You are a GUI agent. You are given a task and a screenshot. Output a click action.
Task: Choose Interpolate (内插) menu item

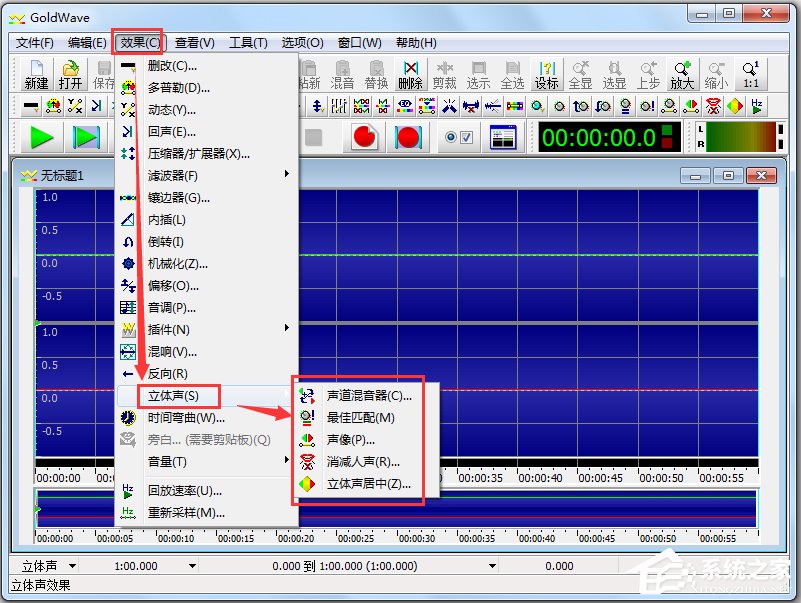coord(206,219)
